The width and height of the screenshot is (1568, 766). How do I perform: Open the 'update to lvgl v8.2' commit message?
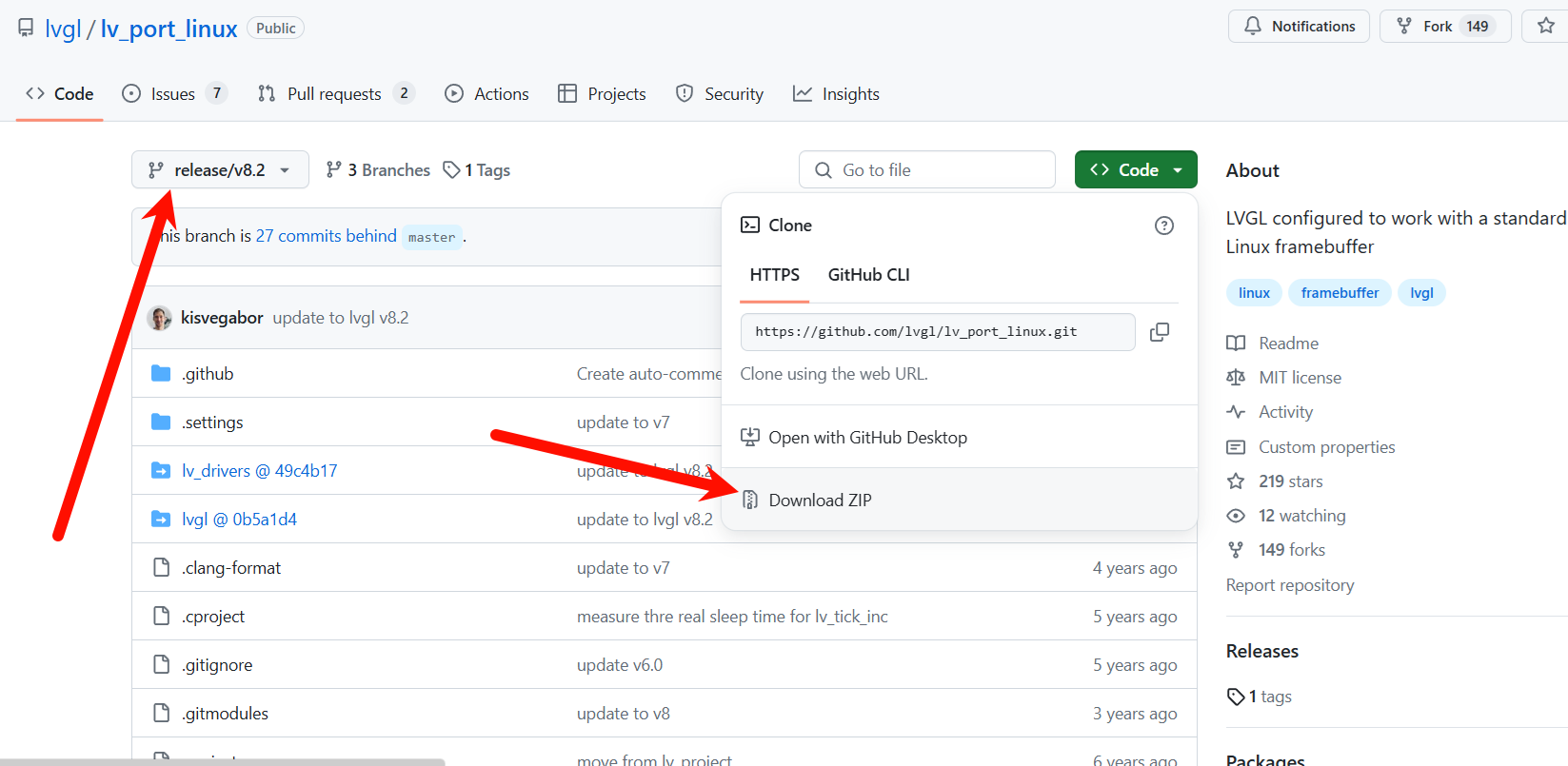[341, 318]
